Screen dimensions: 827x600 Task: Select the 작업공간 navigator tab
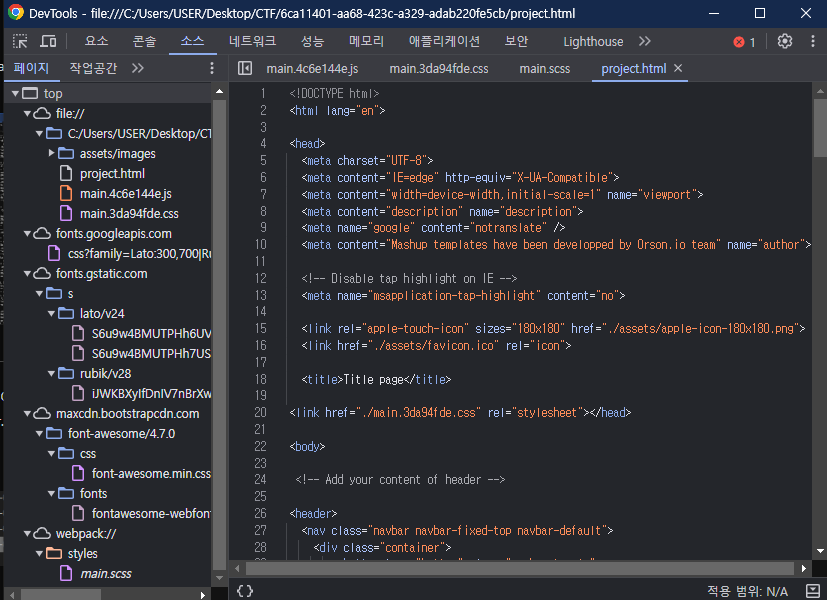coord(93,68)
